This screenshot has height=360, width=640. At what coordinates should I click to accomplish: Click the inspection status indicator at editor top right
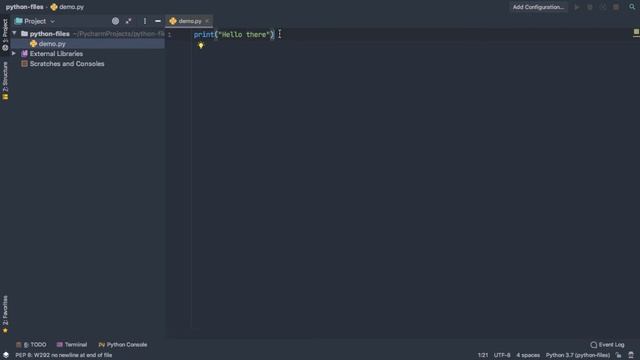tap(636, 31)
